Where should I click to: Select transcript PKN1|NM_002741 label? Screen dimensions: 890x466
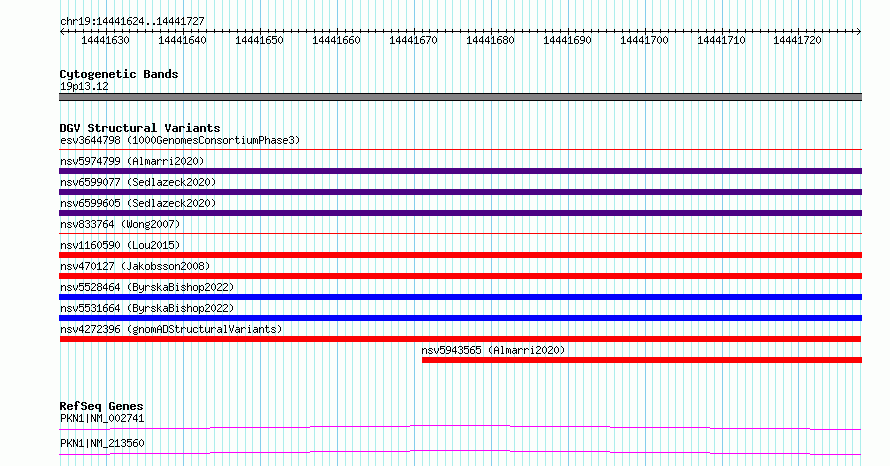point(102,418)
